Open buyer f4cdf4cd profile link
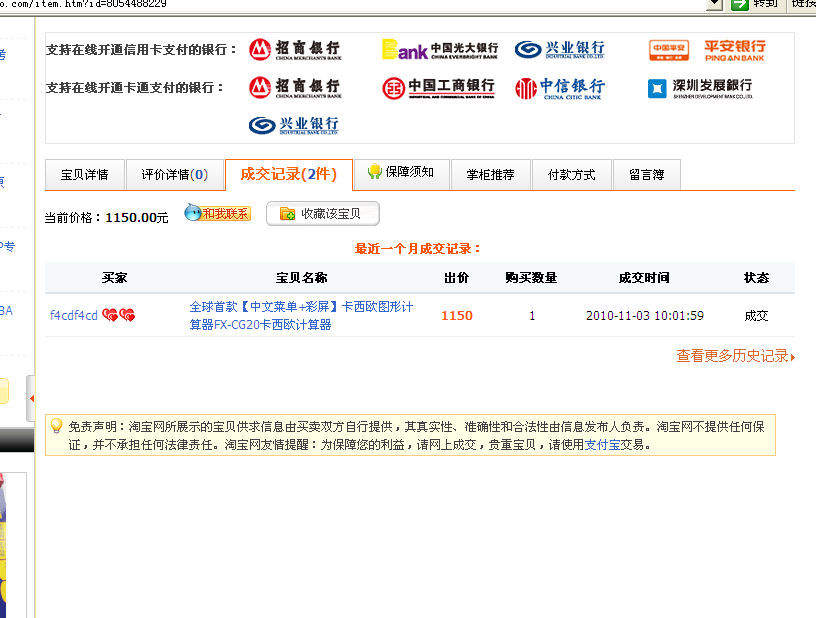 pyautogui.click(x=73, y=315)
